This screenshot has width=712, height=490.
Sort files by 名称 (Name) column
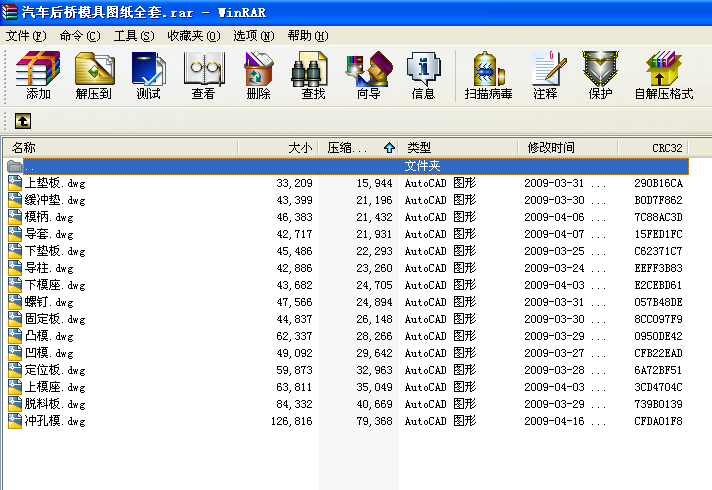coord(120,147)
